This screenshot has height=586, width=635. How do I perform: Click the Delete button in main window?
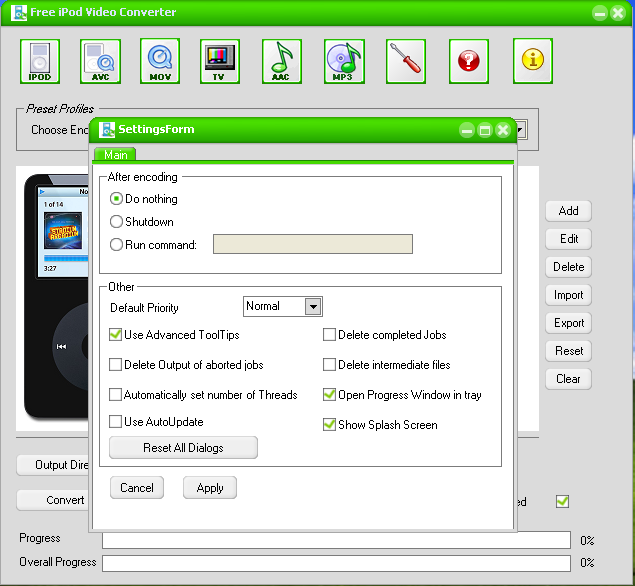pos(569,267)
